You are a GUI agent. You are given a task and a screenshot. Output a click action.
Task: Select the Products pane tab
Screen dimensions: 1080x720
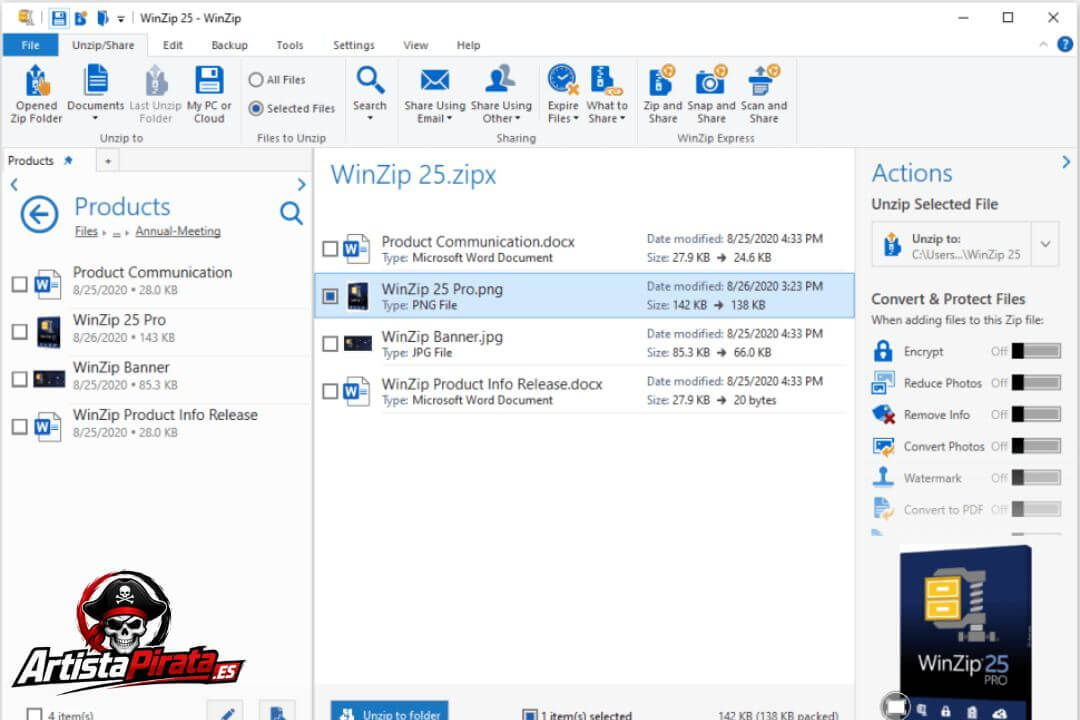point(40,161)
